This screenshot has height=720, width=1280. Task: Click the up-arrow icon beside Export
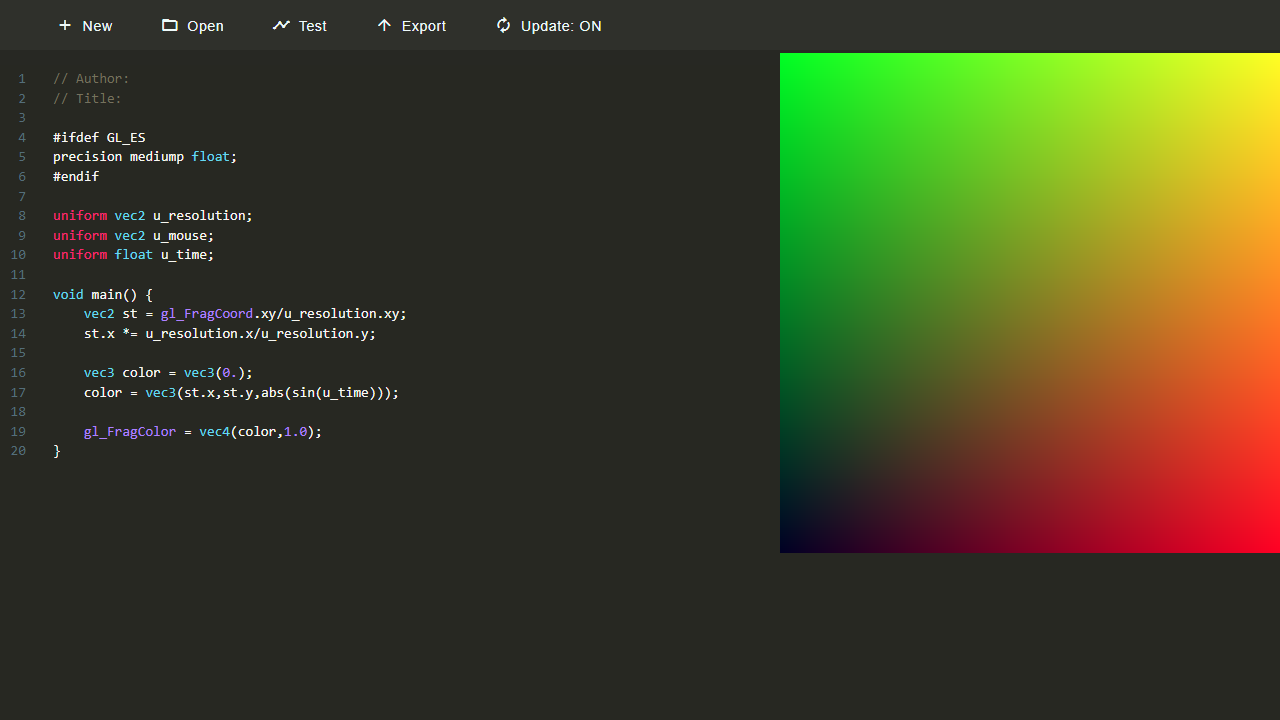click(384, 25)
